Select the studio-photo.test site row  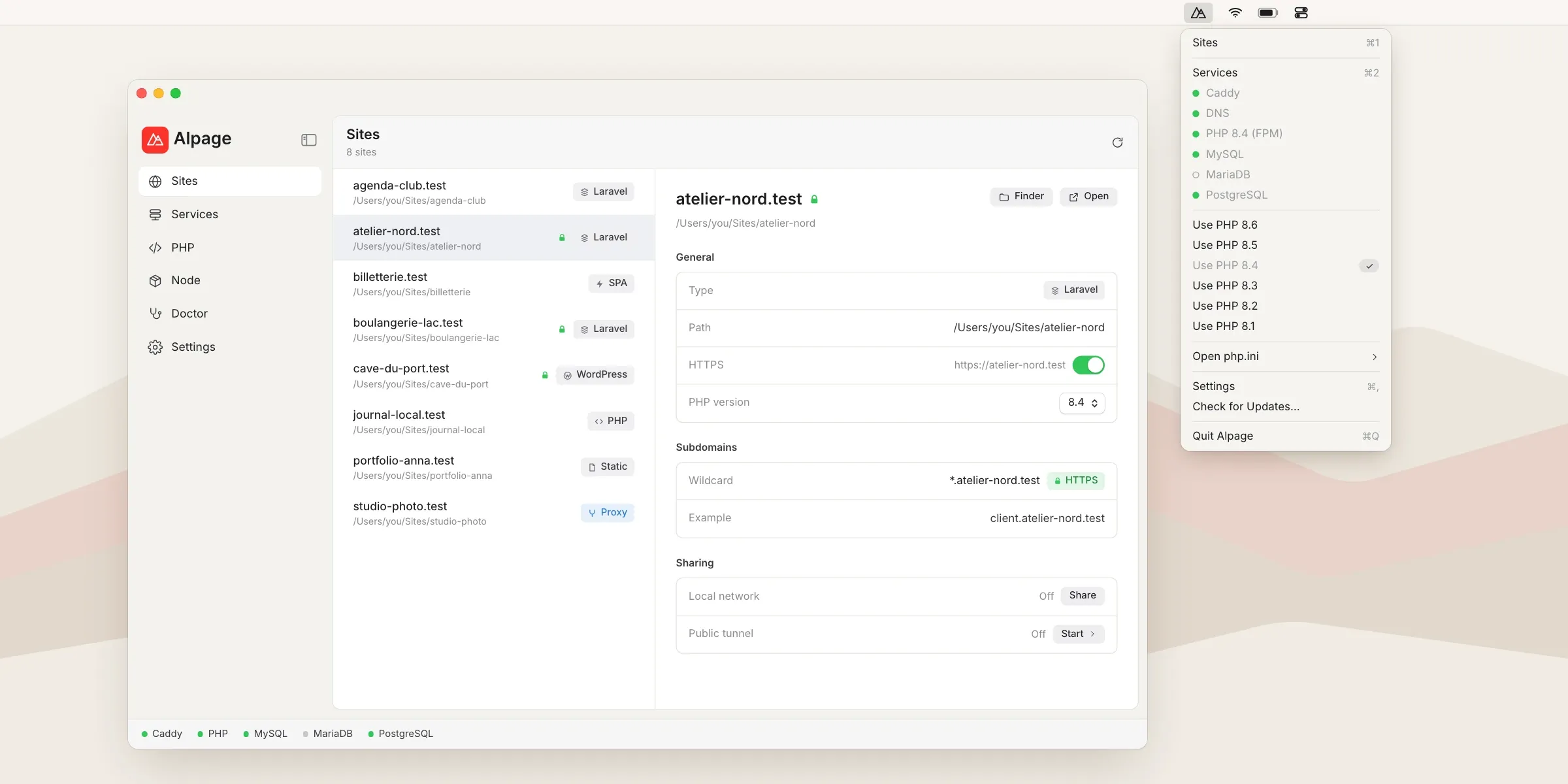click(x=493, y=513)
